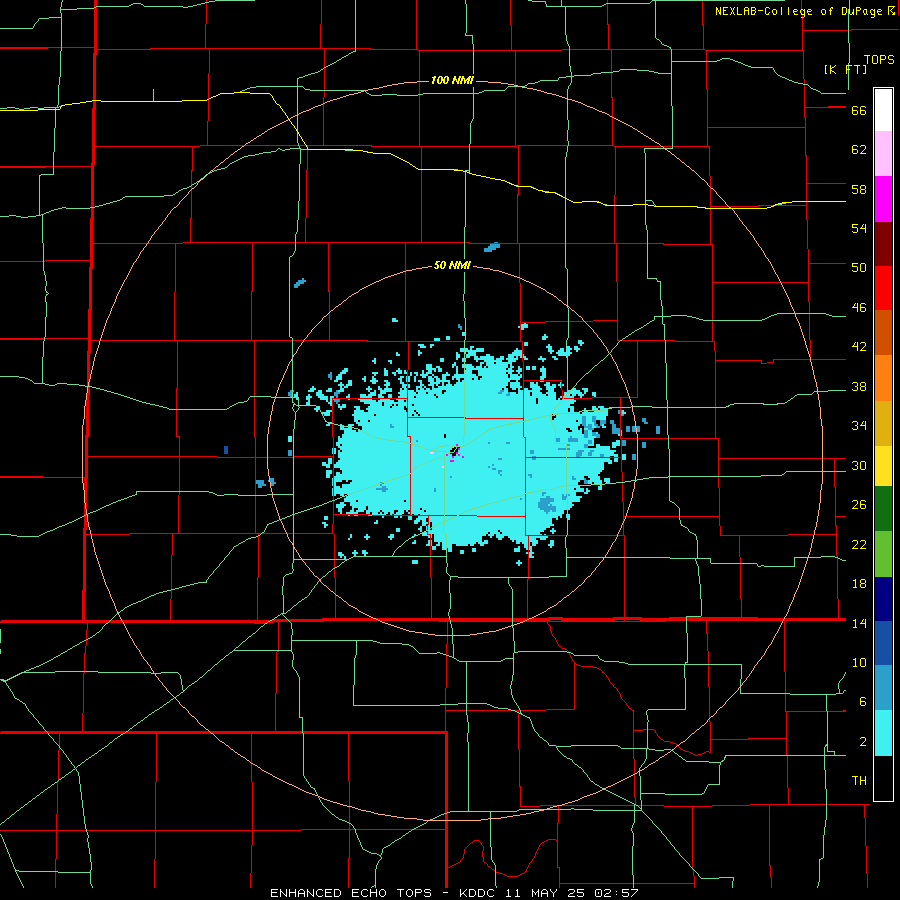This screenshot has width=900, height=900.
Task: Click the KDDC radar station identifier
Action: coord(479,893)
